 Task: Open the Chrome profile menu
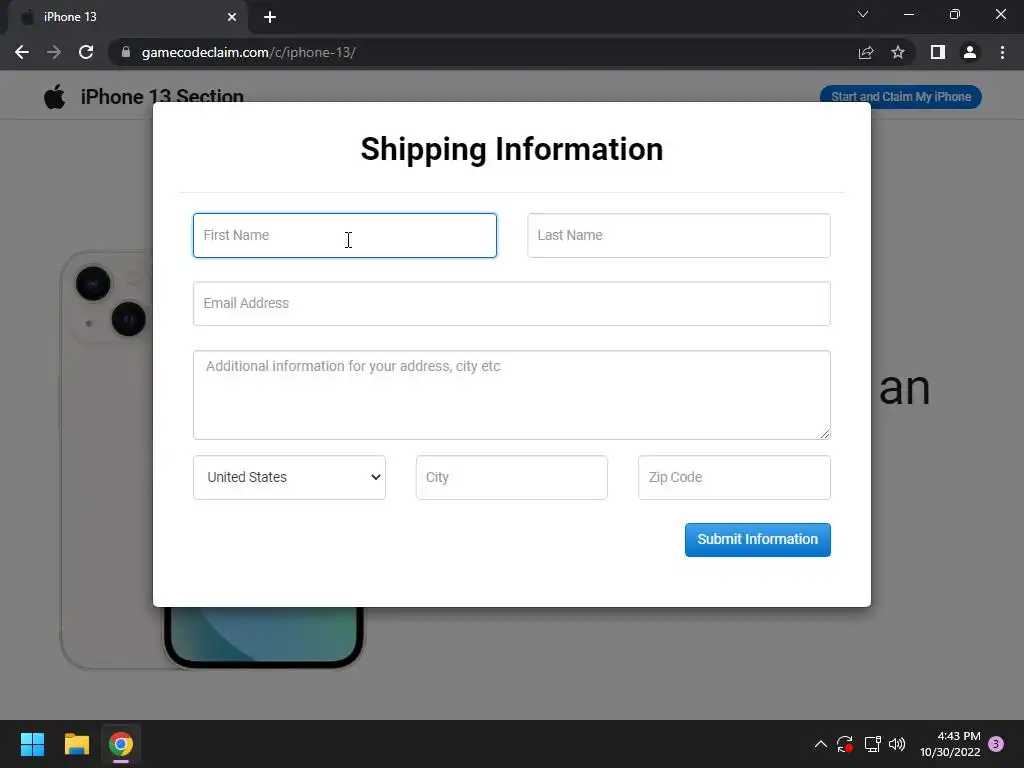970,52
